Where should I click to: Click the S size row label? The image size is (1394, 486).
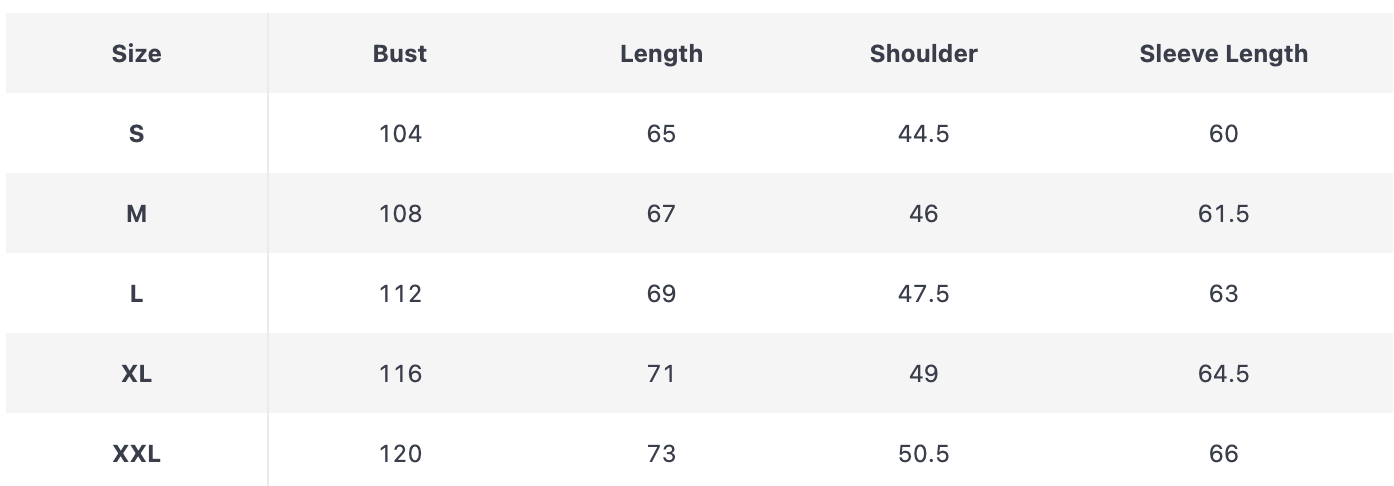tap(137, 134)
